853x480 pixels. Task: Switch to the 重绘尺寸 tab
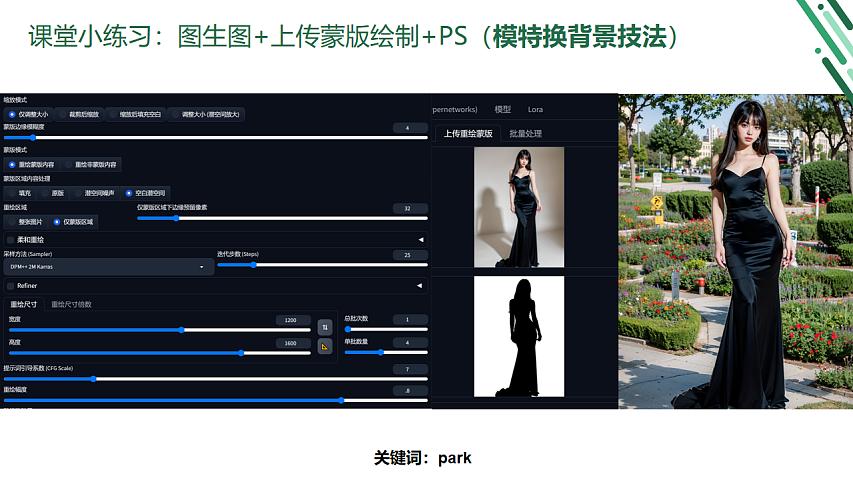(x=23, y=304)
